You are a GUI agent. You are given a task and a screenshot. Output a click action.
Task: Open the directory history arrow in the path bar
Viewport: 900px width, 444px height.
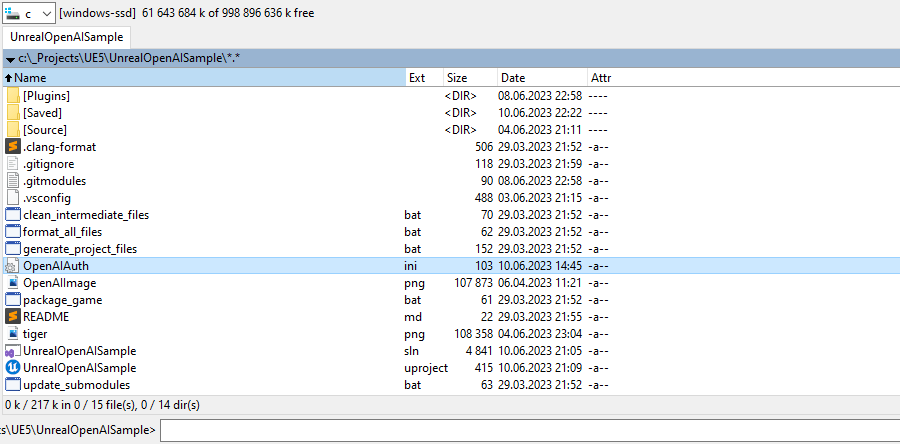10,59
